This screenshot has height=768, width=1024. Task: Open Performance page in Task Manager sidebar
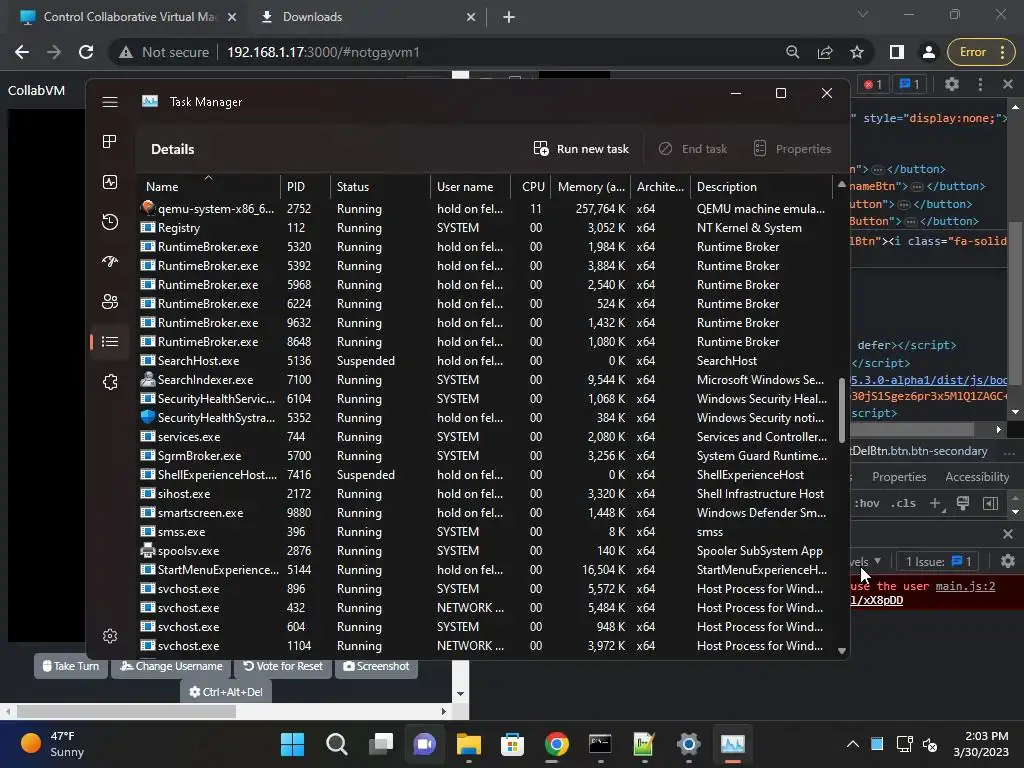pyautogui.click(x=110, y=182)
